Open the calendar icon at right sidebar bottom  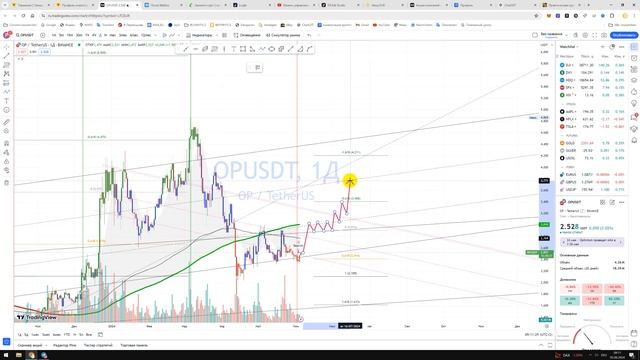click(x=634, y=333)
